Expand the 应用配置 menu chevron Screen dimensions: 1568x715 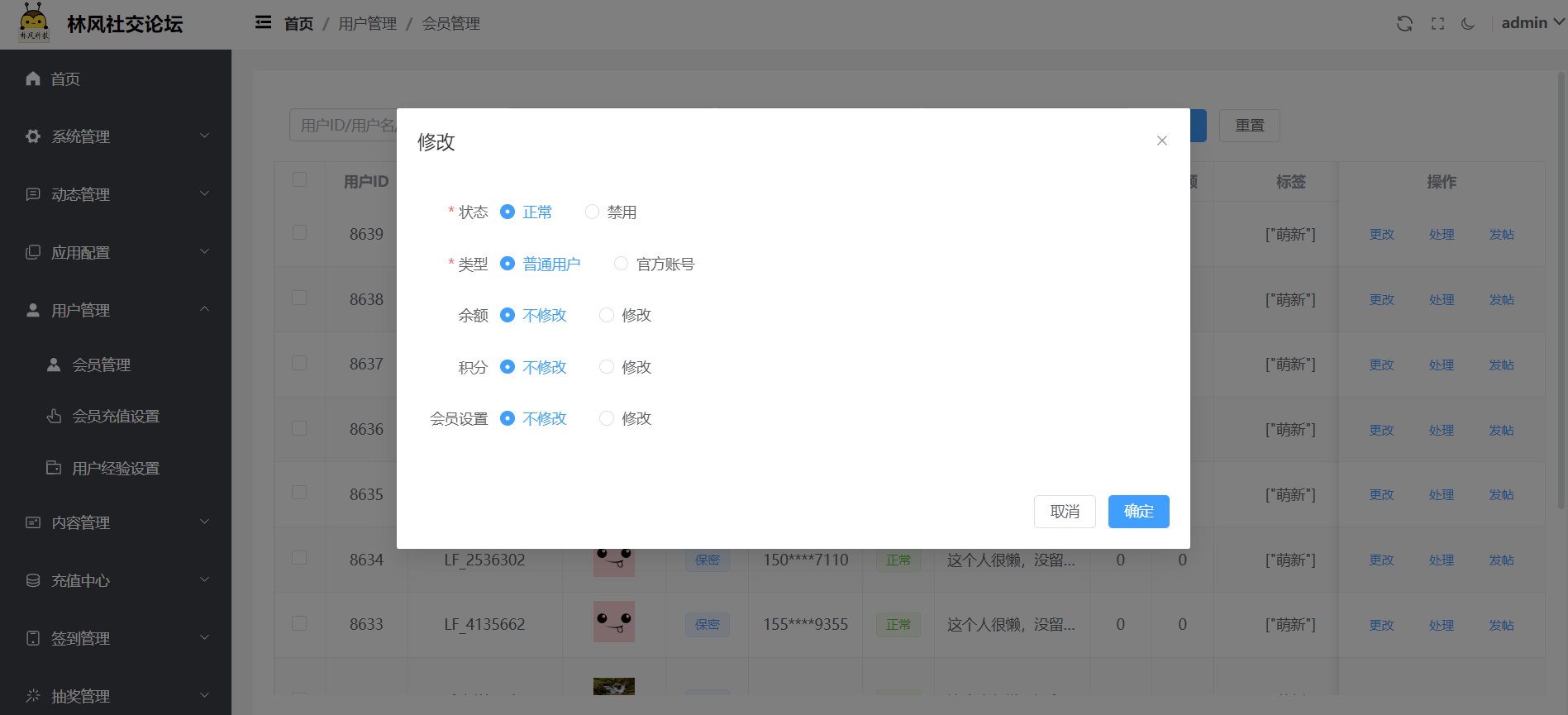pyautogui.click(x=204, y=251)
